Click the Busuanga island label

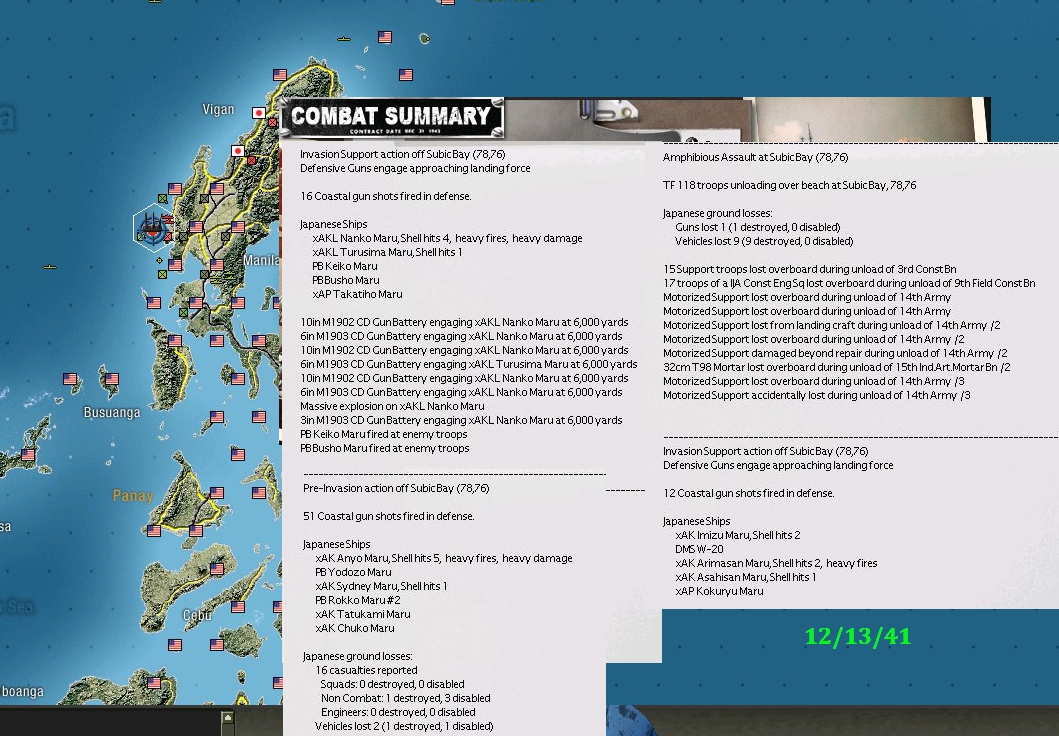point(112,412)
